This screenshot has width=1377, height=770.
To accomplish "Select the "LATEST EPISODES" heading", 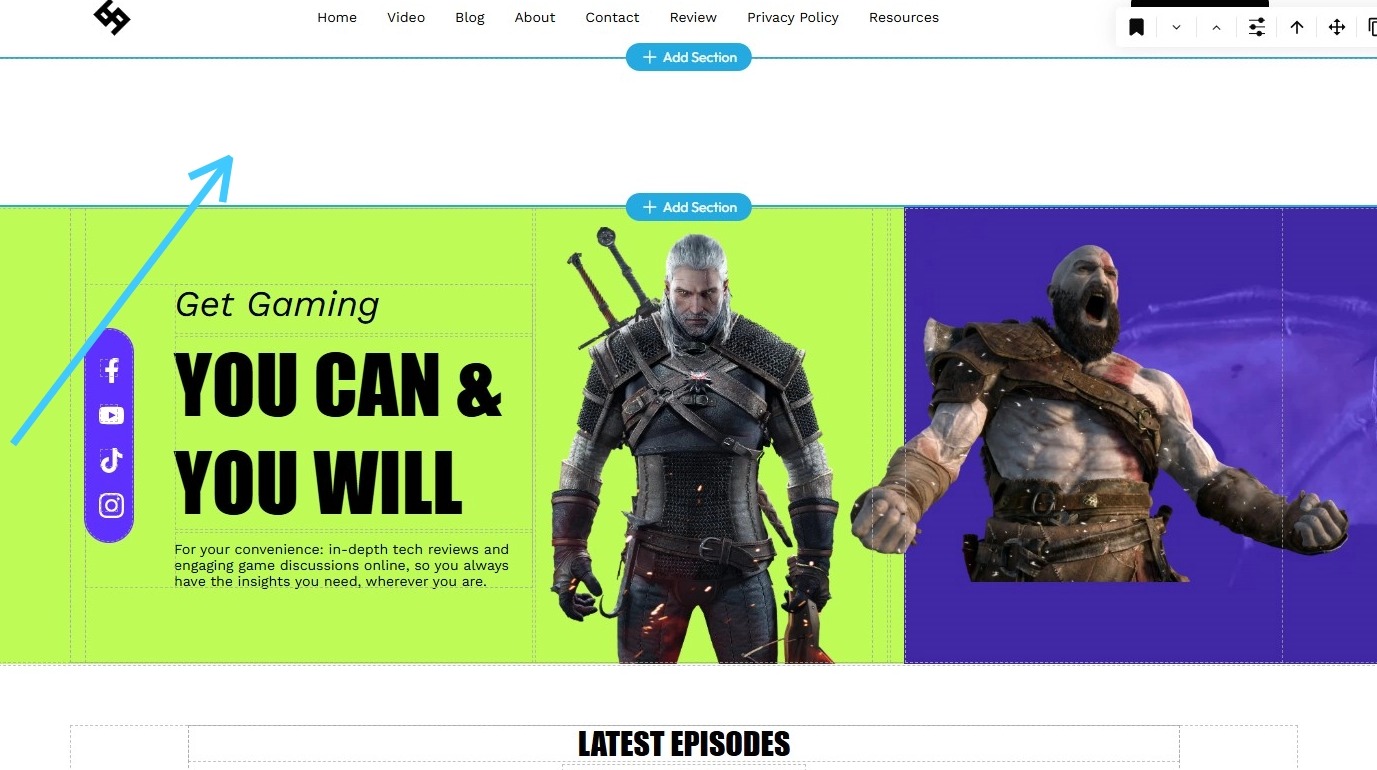I will (684, 744).
